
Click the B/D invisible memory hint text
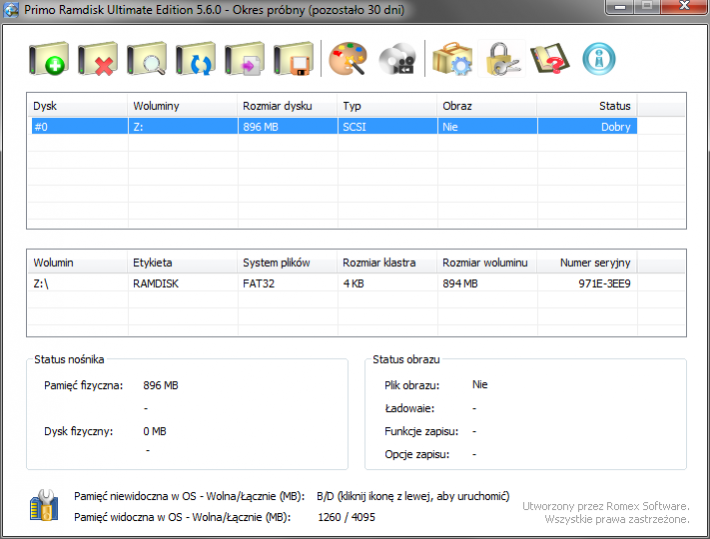[x=413, y=496]
